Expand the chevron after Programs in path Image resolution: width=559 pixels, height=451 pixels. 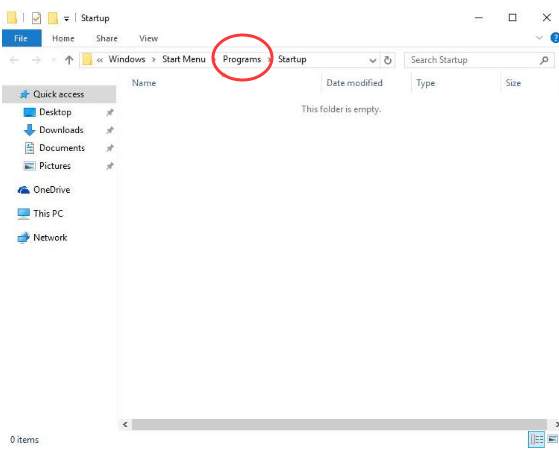tap(270, 60)
